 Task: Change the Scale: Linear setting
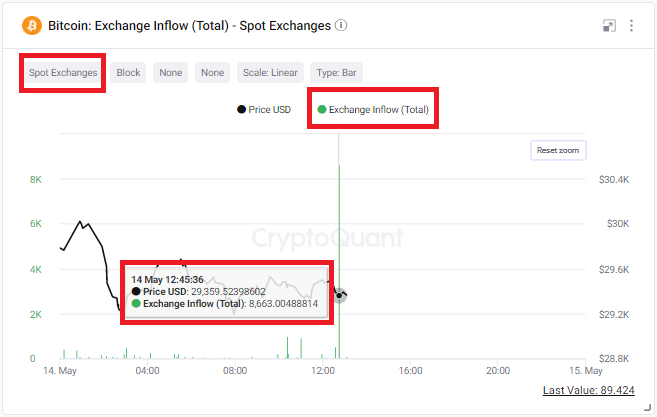point(270,73)
